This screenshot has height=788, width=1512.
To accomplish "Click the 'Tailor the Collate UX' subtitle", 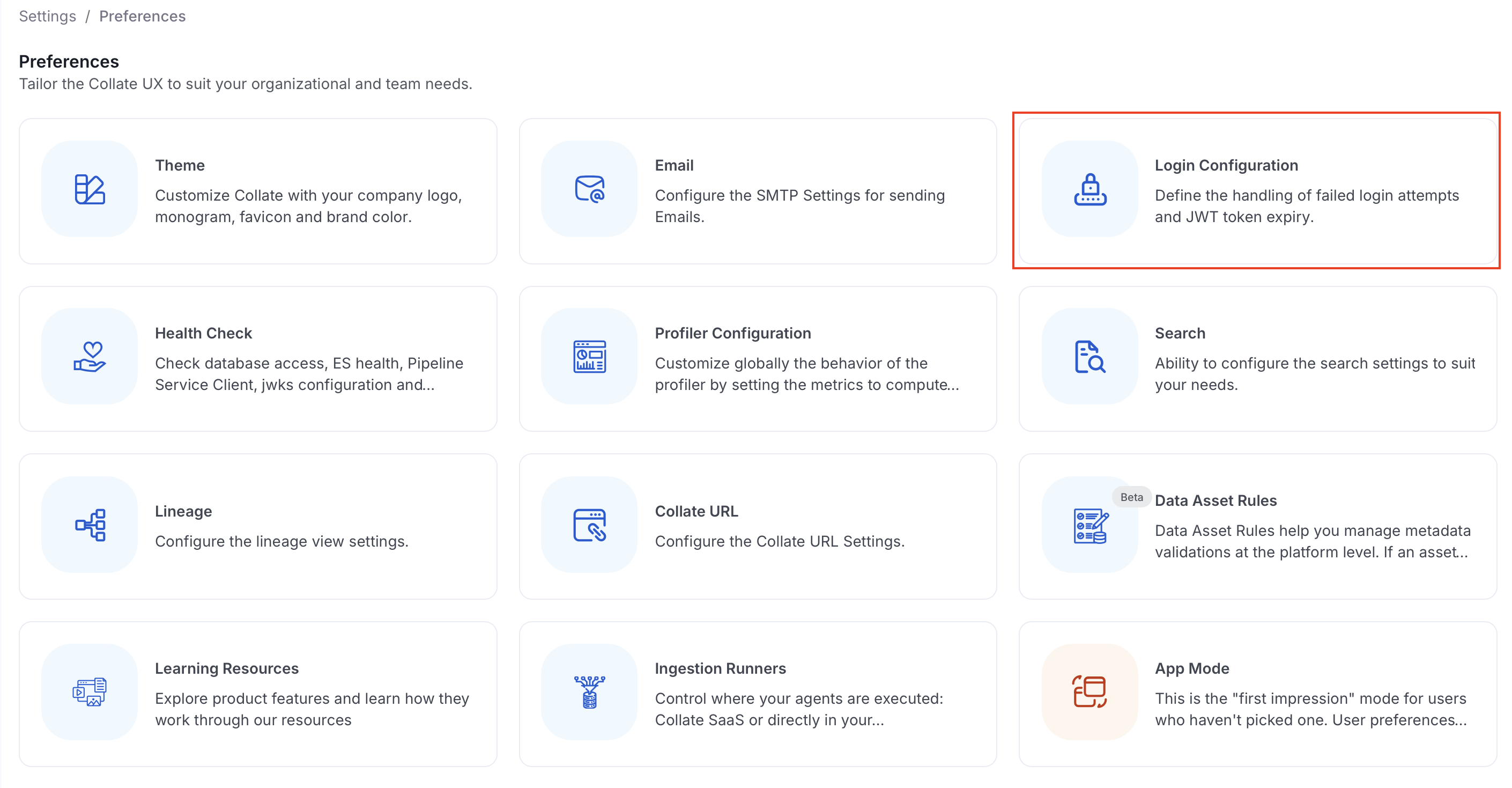I will point(246,83).
